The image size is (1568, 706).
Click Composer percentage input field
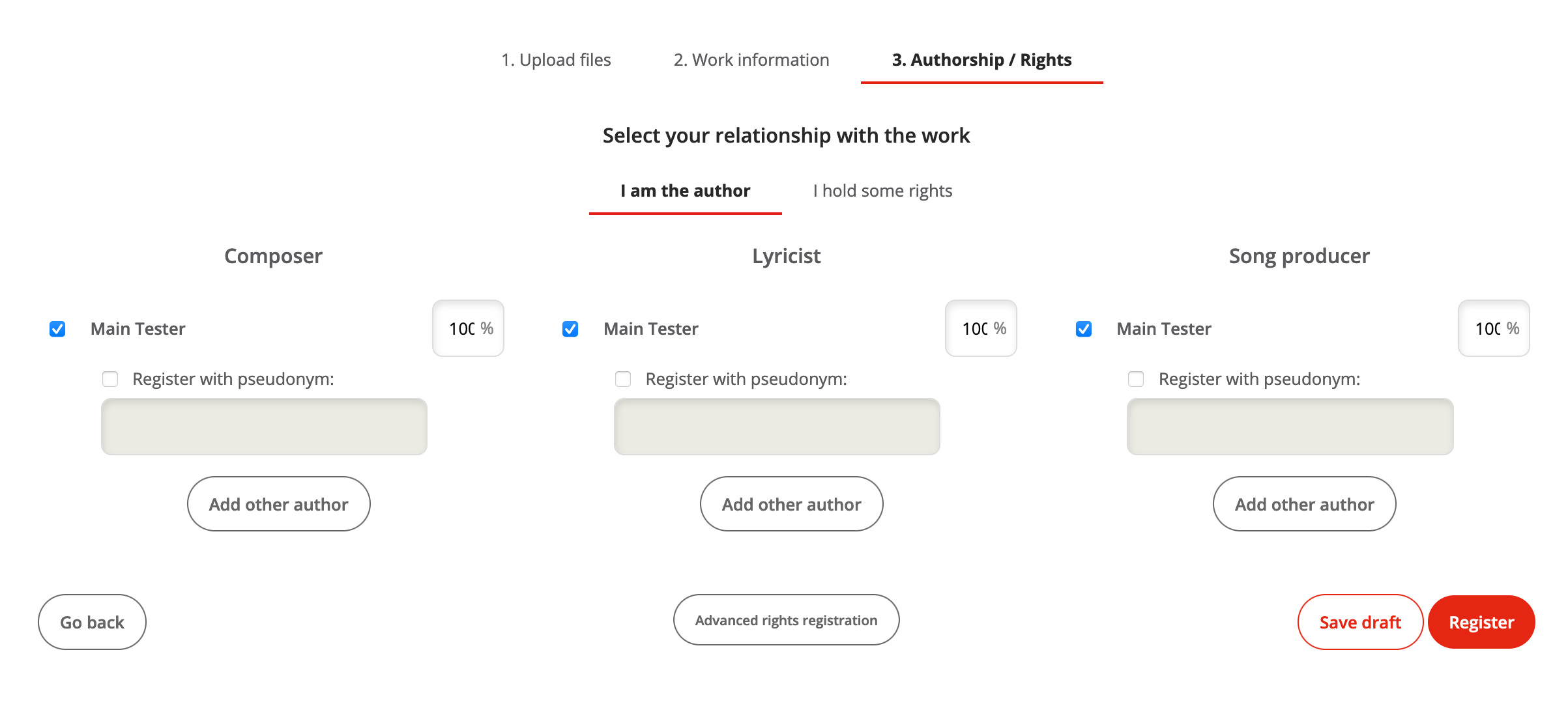[x=462, y=329]
